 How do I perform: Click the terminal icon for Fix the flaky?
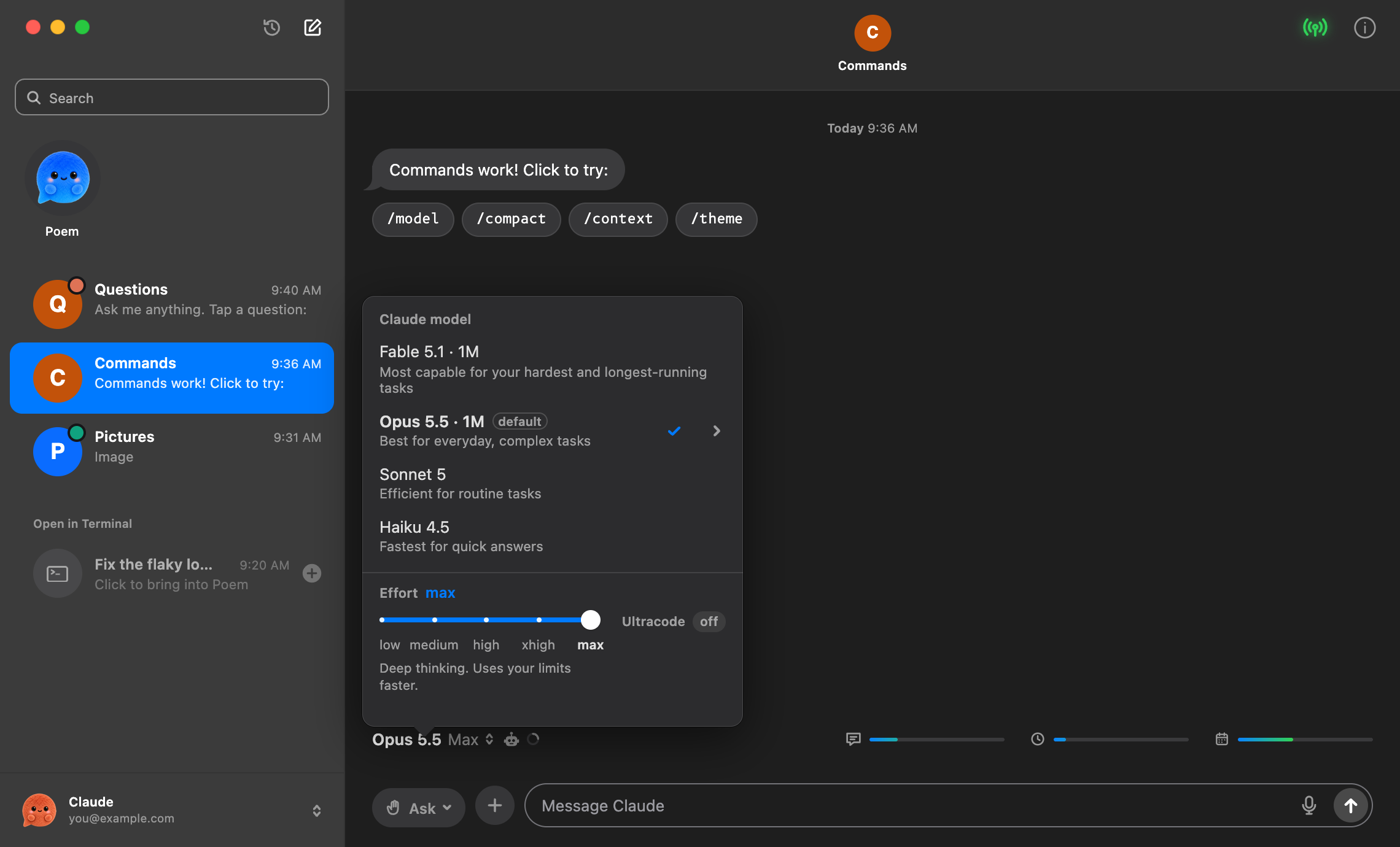[x=58, y=573]
